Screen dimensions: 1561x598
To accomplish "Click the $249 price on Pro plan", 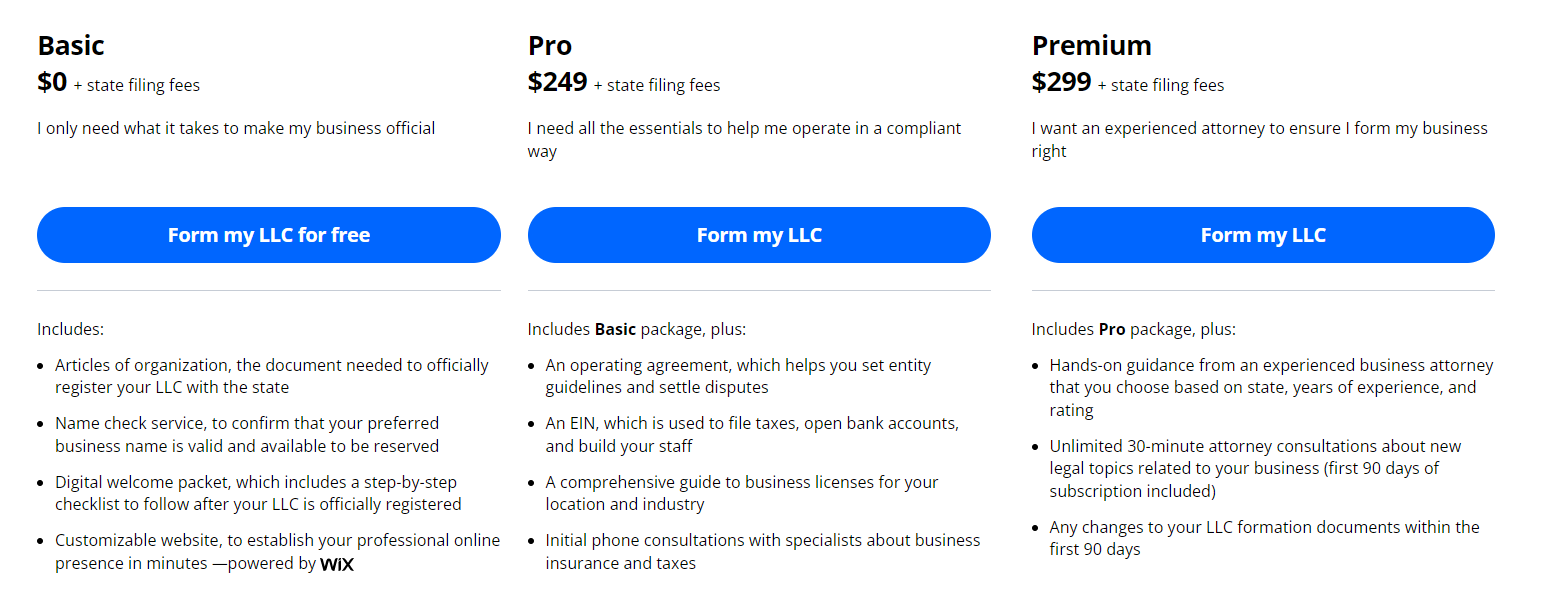I will [x=558, y=83].
